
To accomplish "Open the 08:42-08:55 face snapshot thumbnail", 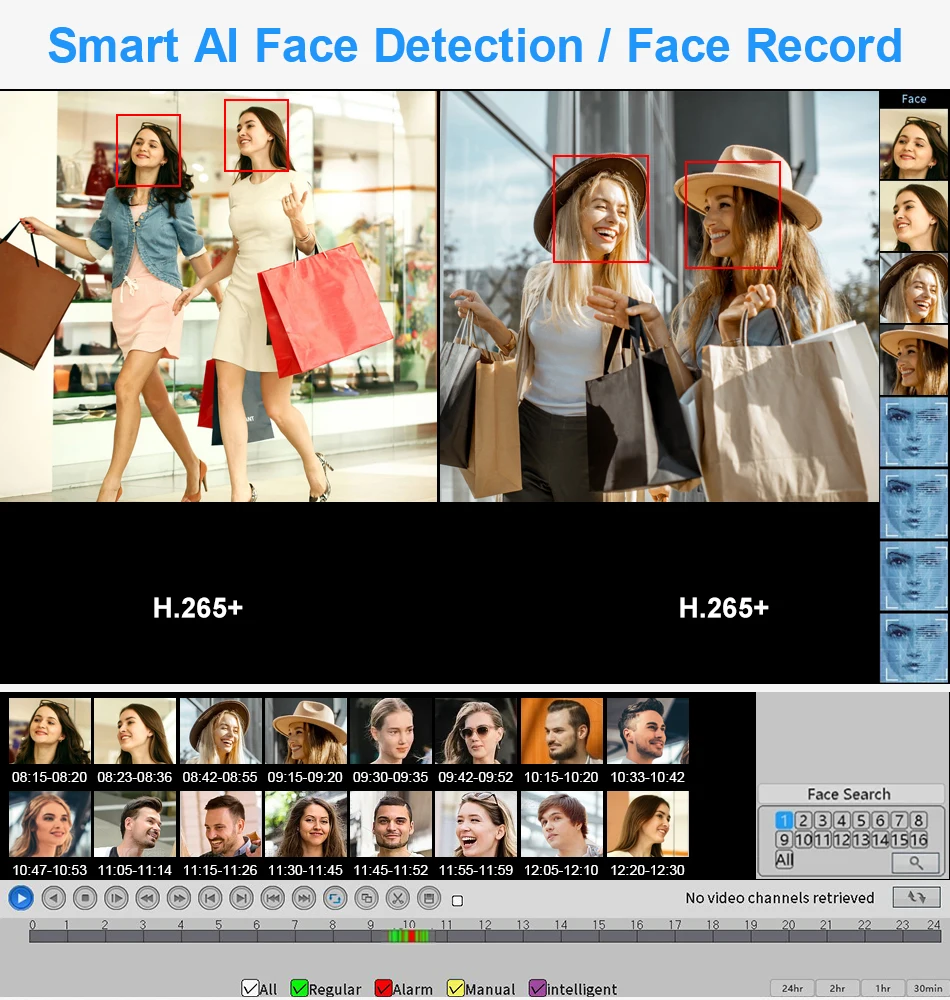I will (220, 730).
